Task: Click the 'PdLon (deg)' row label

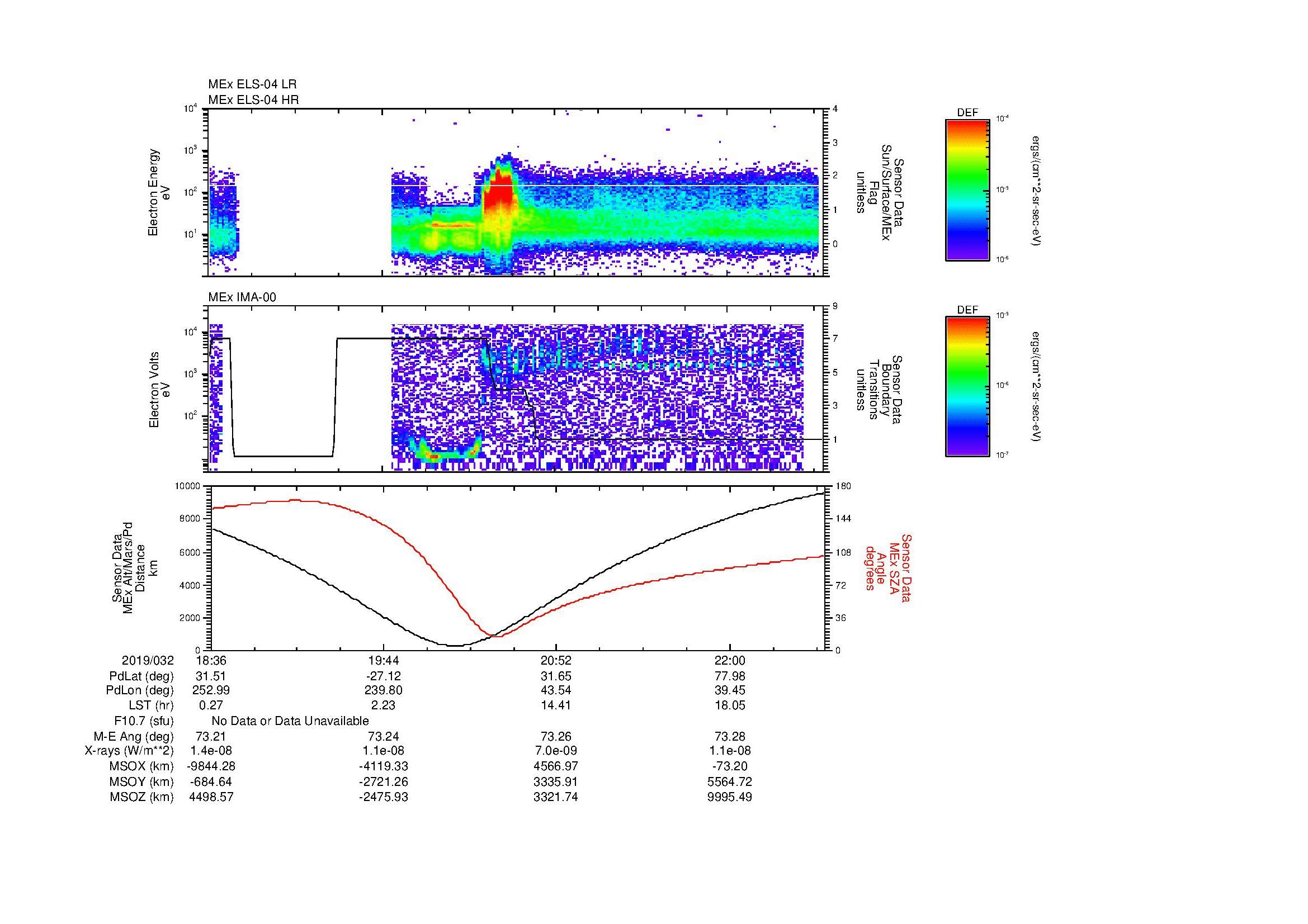Action: click(140, 690)
